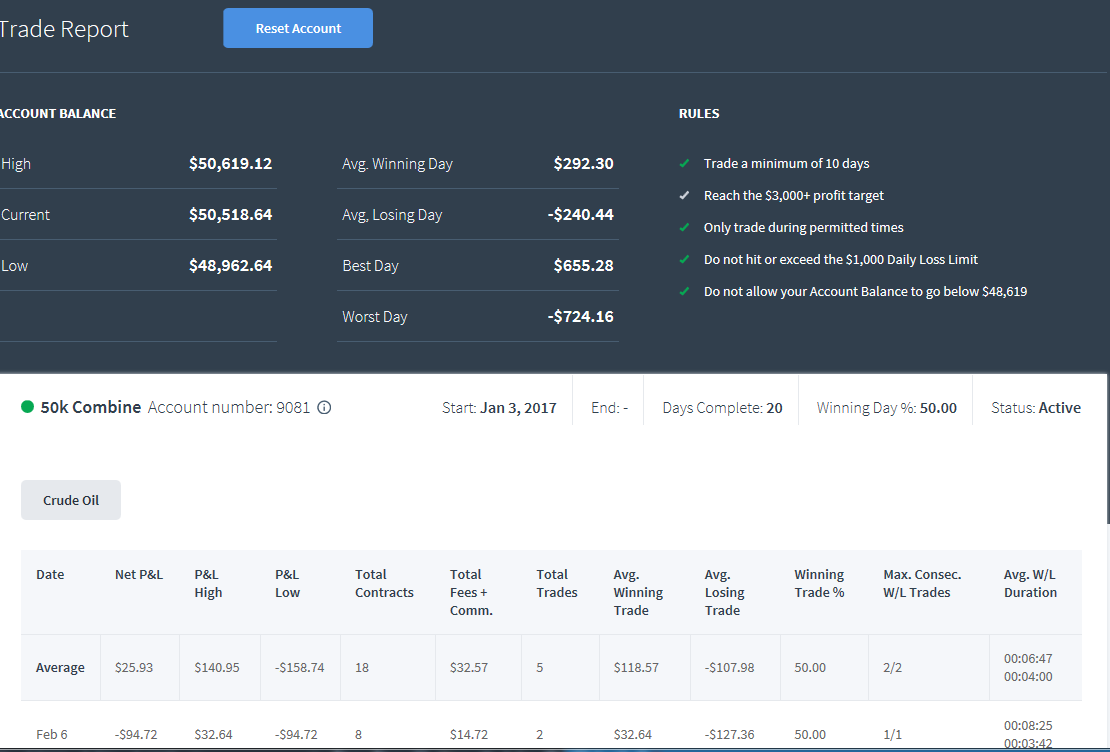The width and height of the screenshot is (1110, 752).
Task: Click the Trade Report page title
Action: tap(64, 28)
